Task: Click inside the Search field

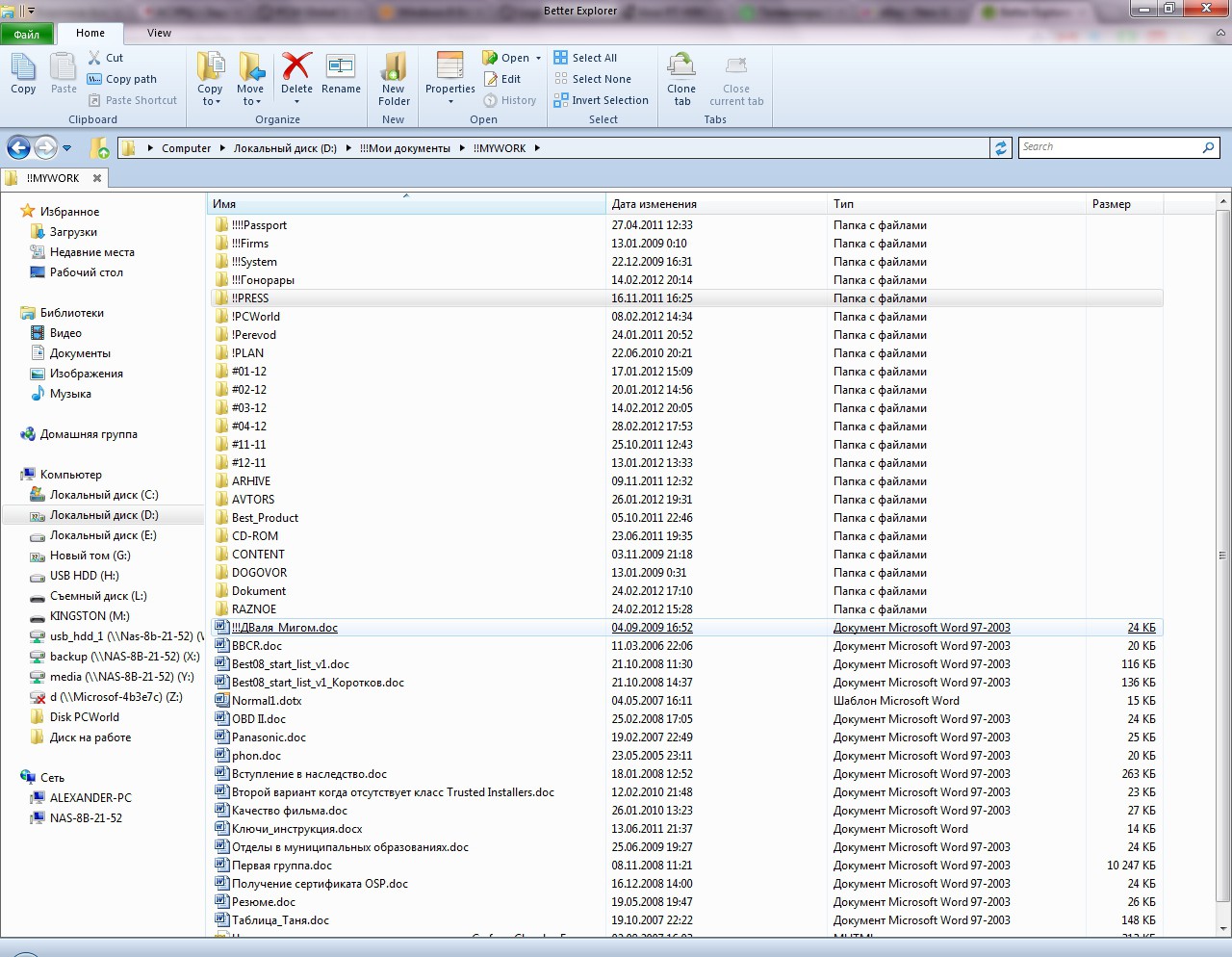Action: 1107,147
